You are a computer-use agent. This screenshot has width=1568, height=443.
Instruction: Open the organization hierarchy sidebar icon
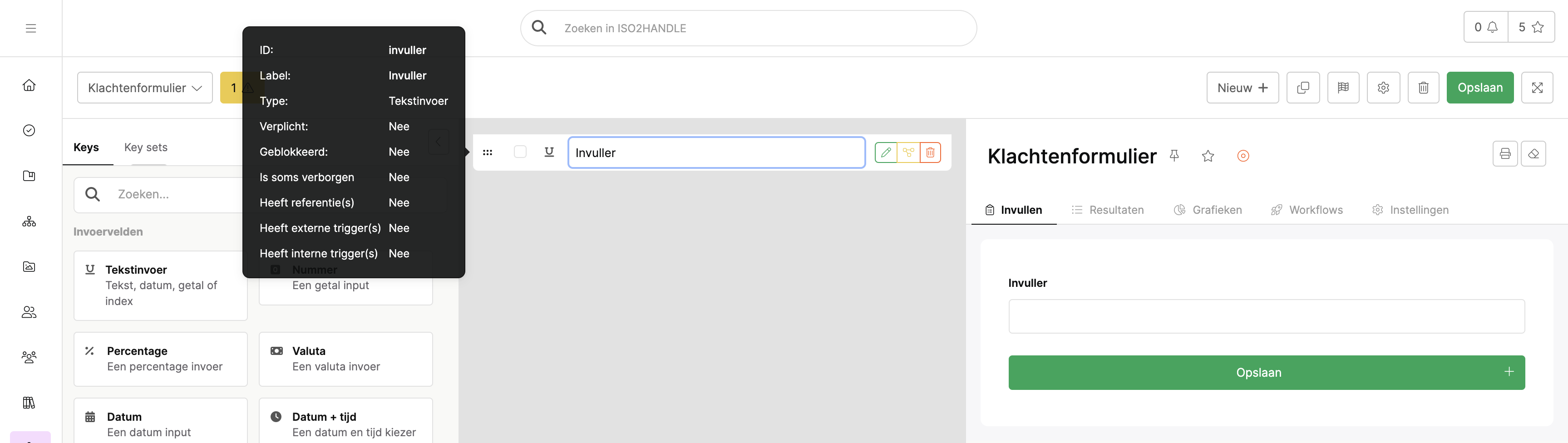click(29, 221)
